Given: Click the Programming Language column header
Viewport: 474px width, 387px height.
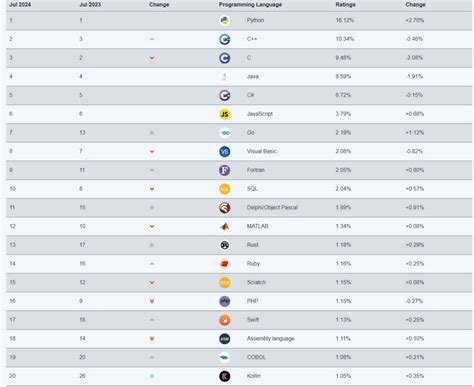Looking at the screenshot, I should 250,5.
